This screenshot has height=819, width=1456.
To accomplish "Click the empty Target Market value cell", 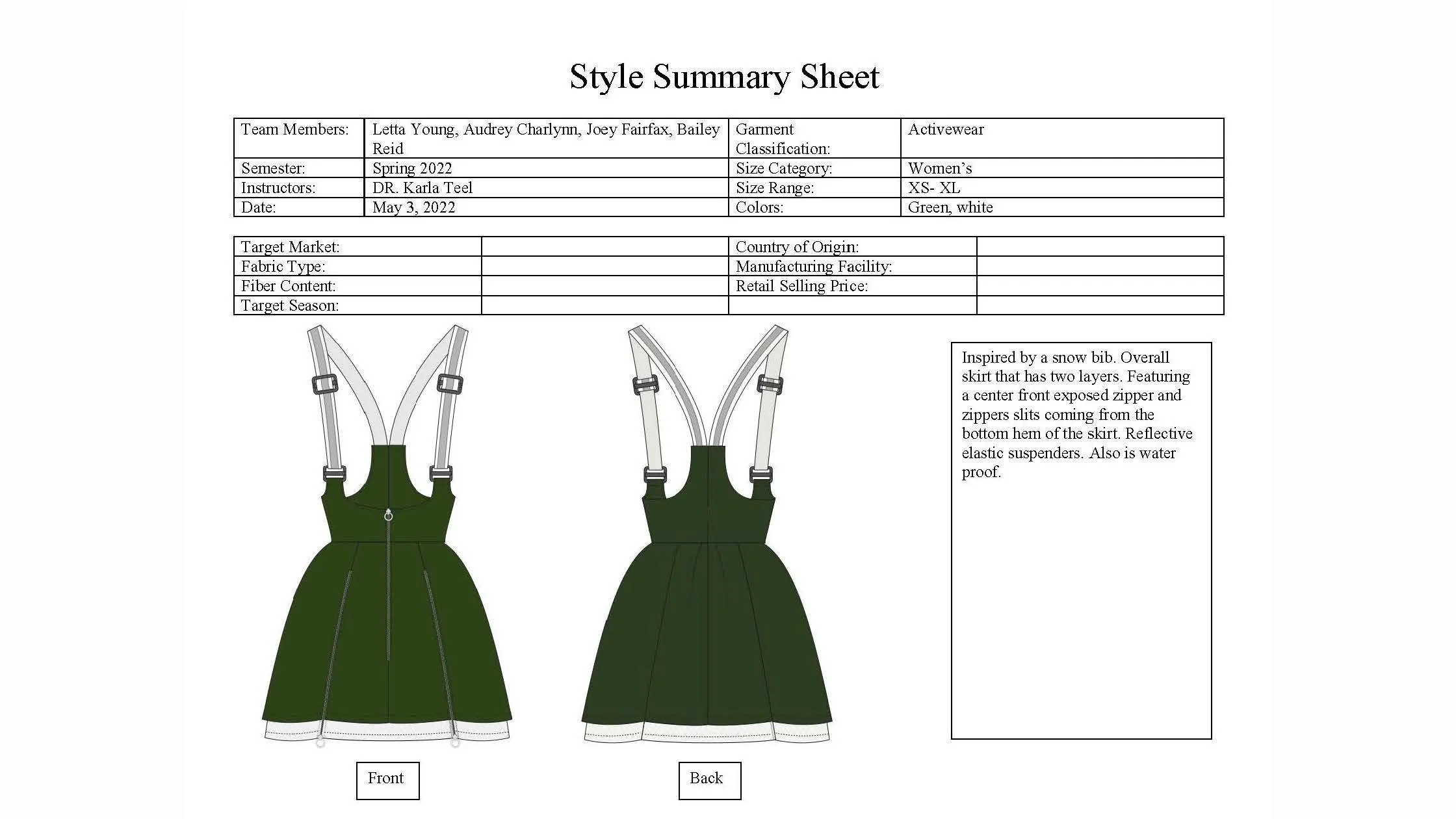I will tap(604, 247).
